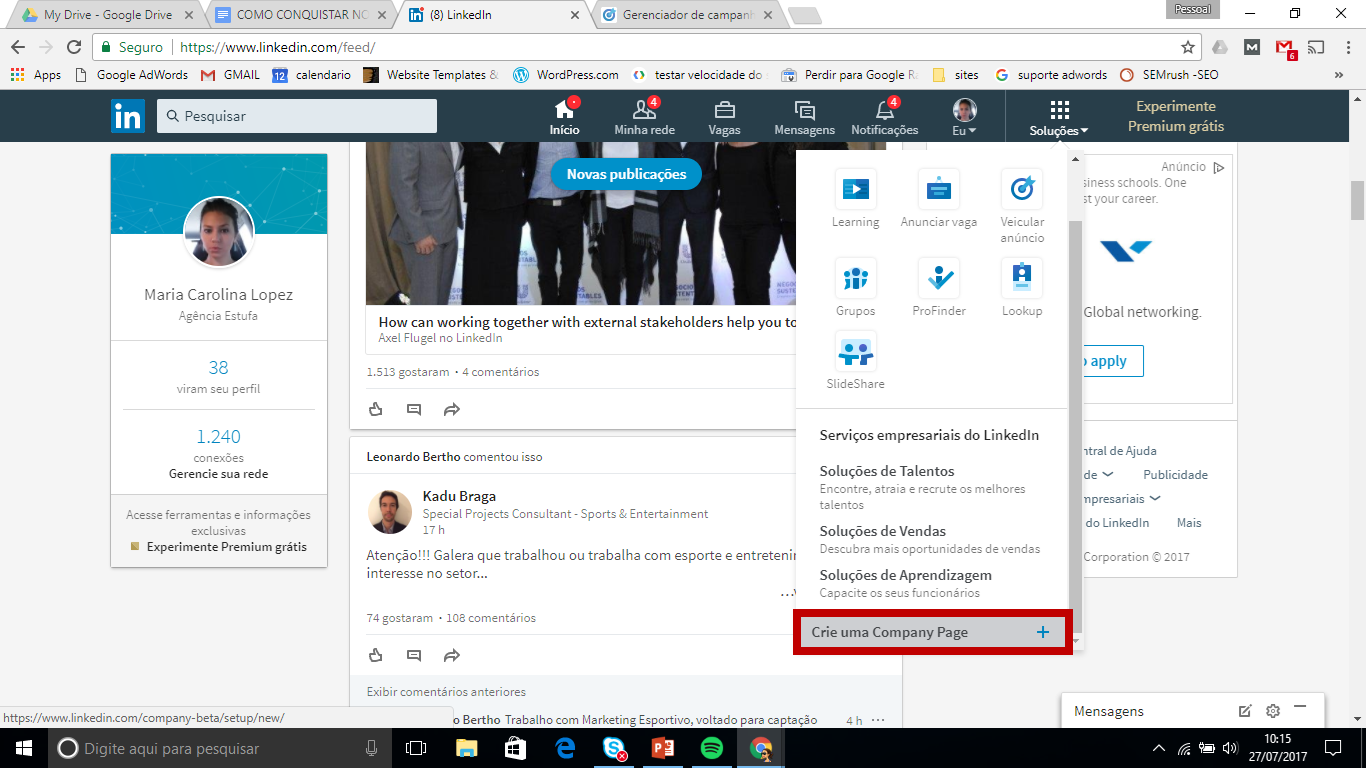Open GMAIL bookmark
Screen dimensions: 1366x768
click(x=230, y=75)
